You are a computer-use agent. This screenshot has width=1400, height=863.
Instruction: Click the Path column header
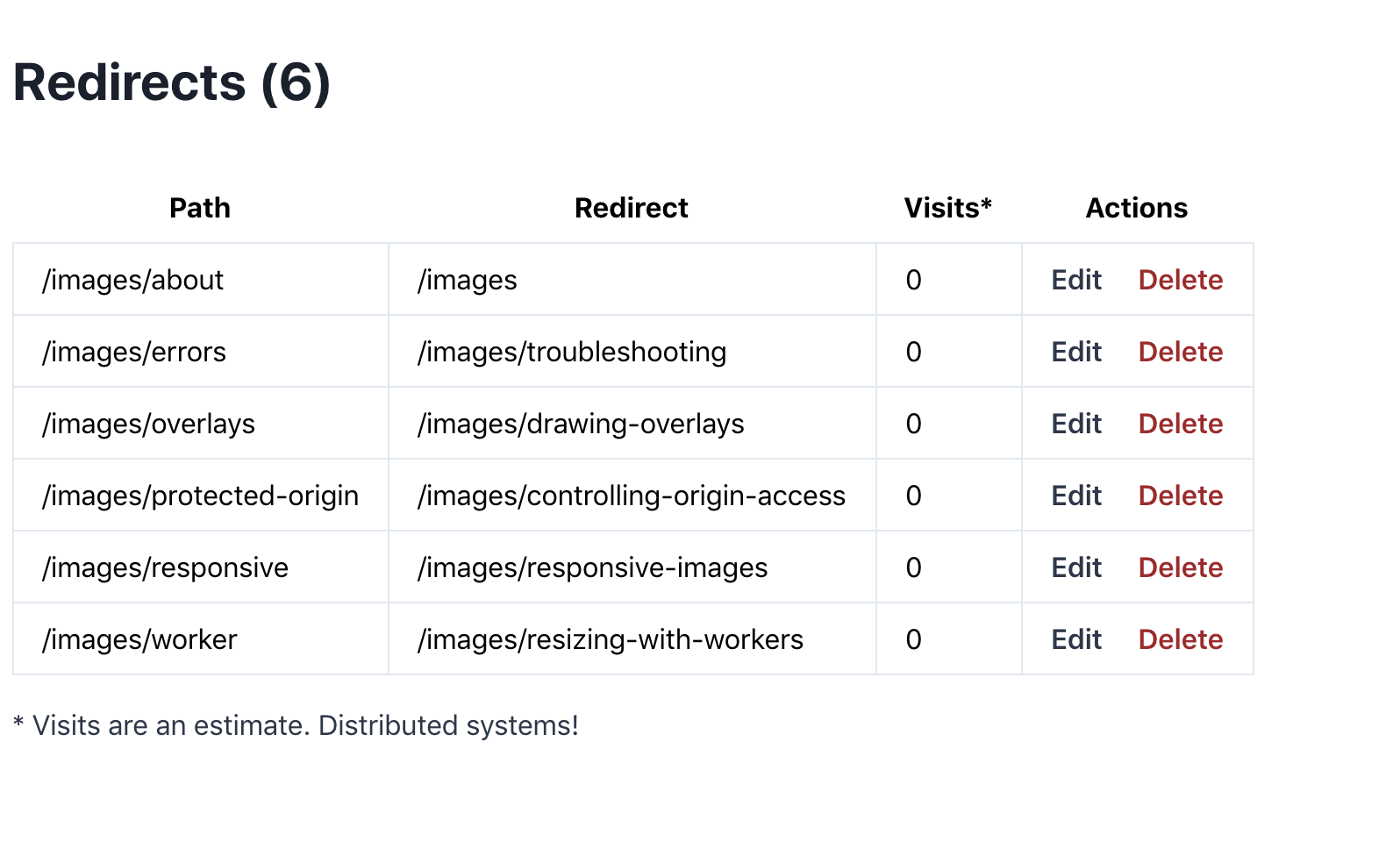[200, 208]
